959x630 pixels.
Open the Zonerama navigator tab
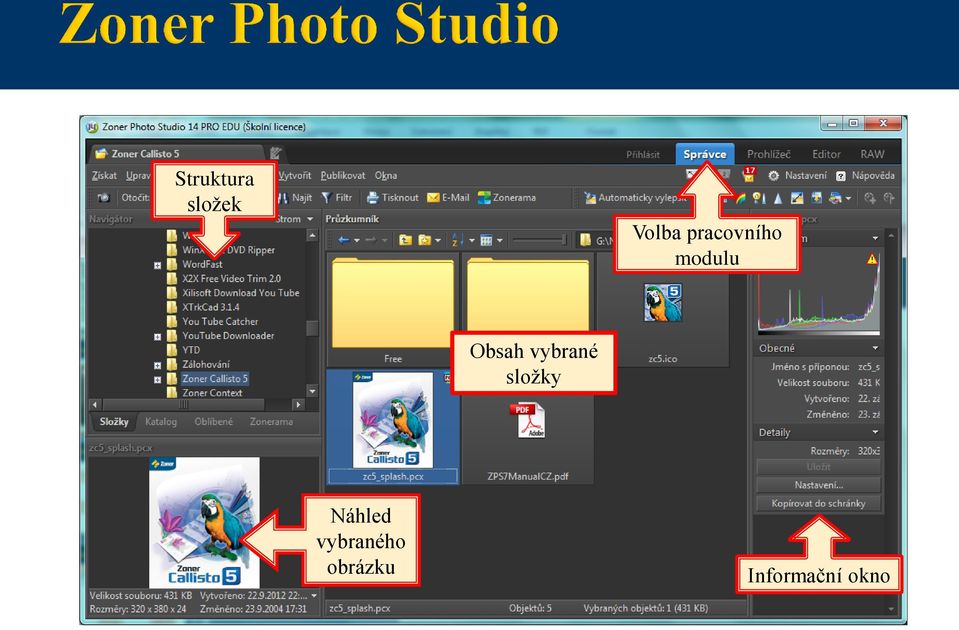coord(271,421)
